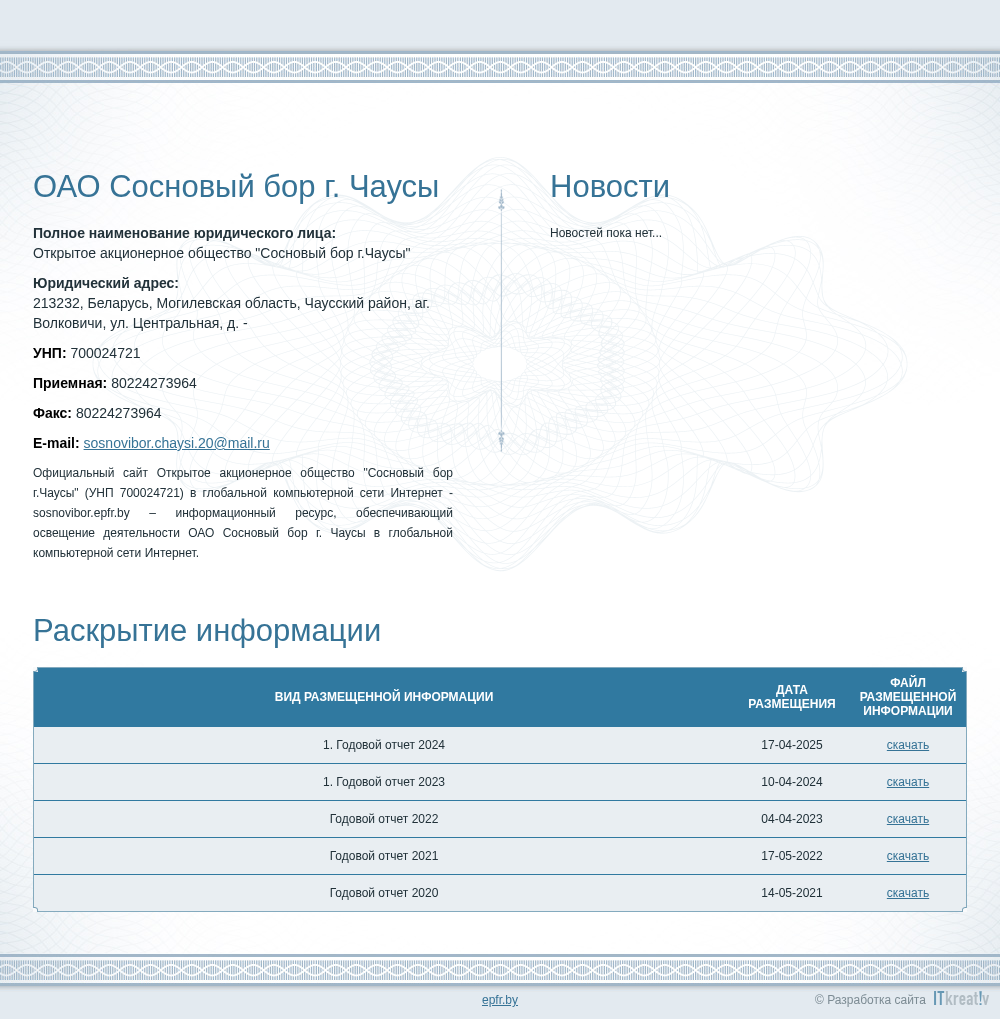Click the © Разработка сайта footer text
Viewport: 1000px width, 1019px height.
point(870,1000)
